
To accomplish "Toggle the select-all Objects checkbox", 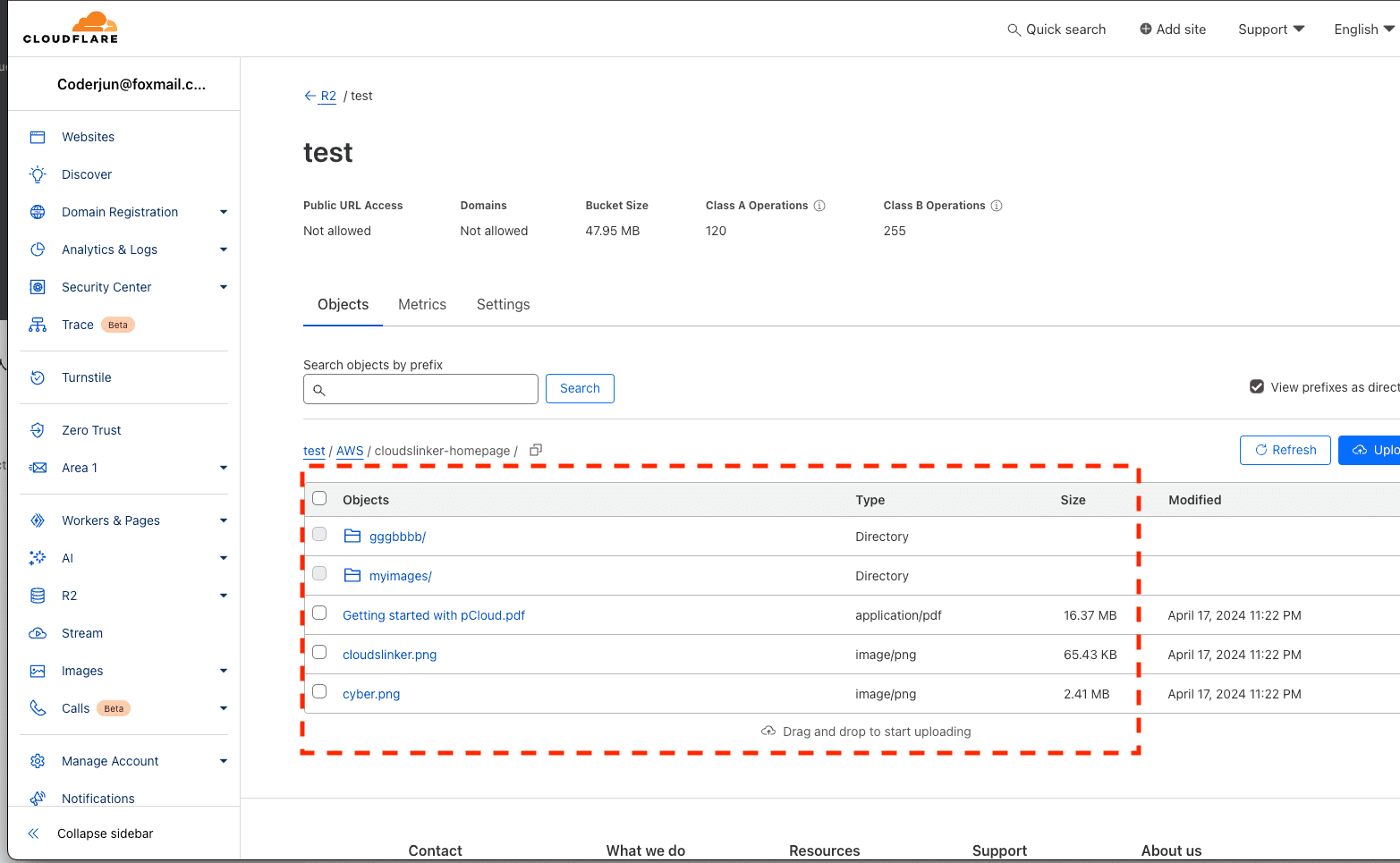I will click(x=319, y=498).
